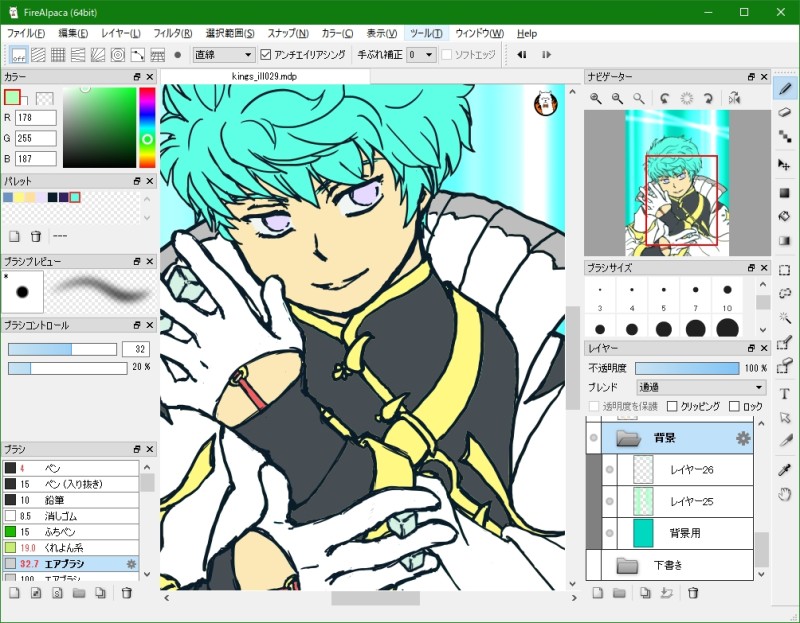Screen dimensions: 800x623
Task: Enable the crisscross grid snap
Action: 58,55
